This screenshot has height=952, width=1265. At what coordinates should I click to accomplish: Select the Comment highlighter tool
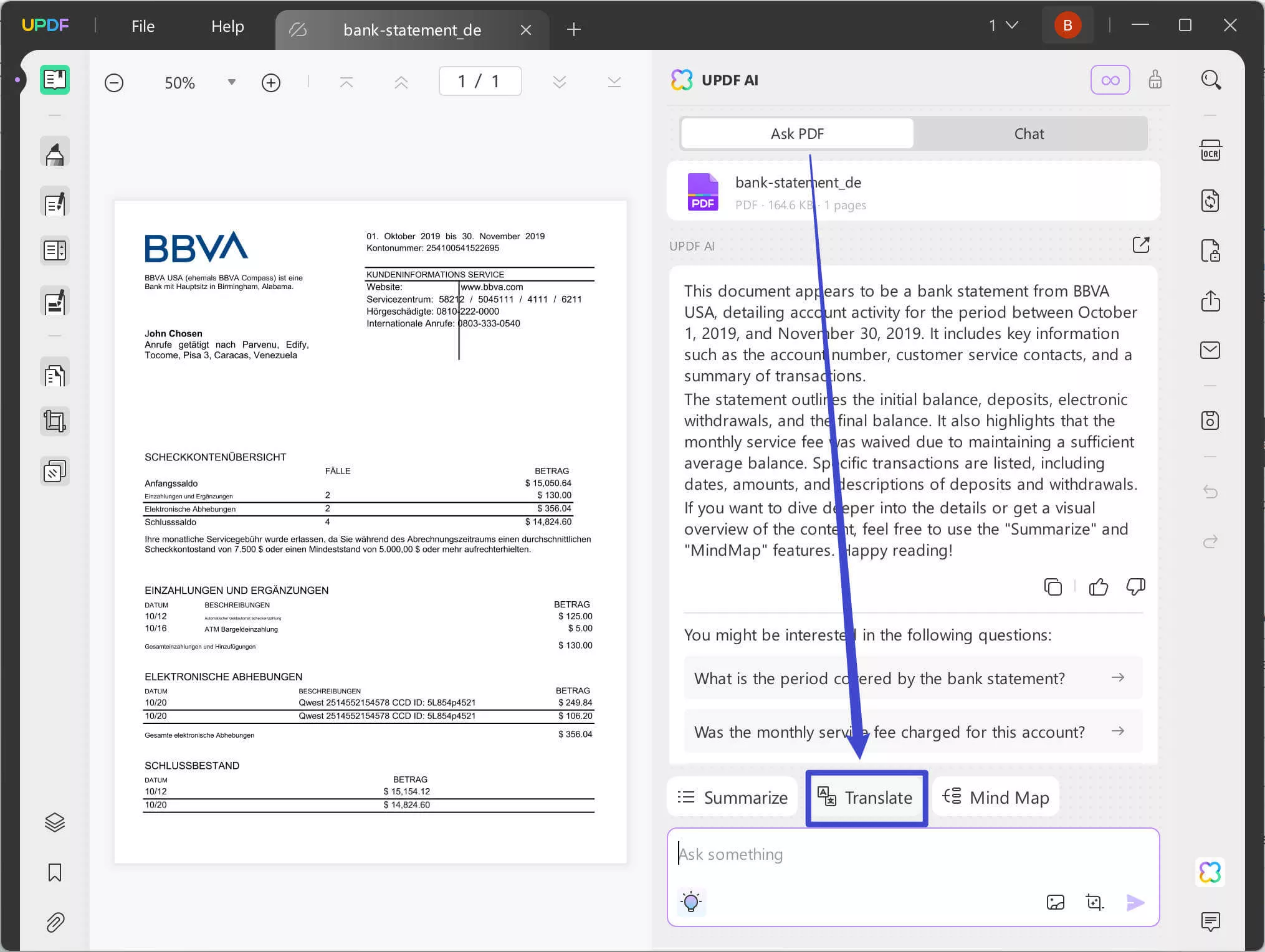[x=55, y=151]
